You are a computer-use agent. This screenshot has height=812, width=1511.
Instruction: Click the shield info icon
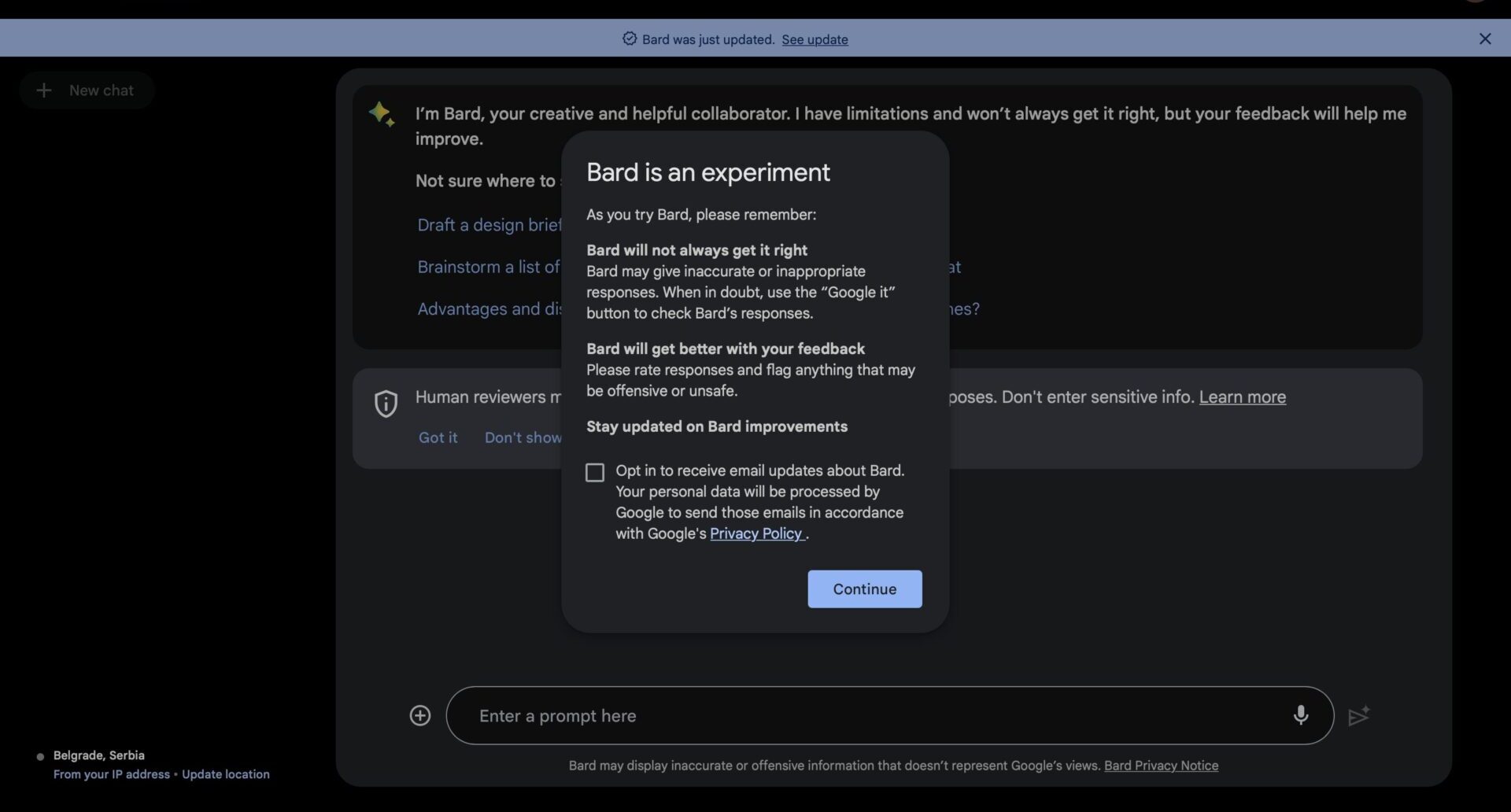(386, 404)
